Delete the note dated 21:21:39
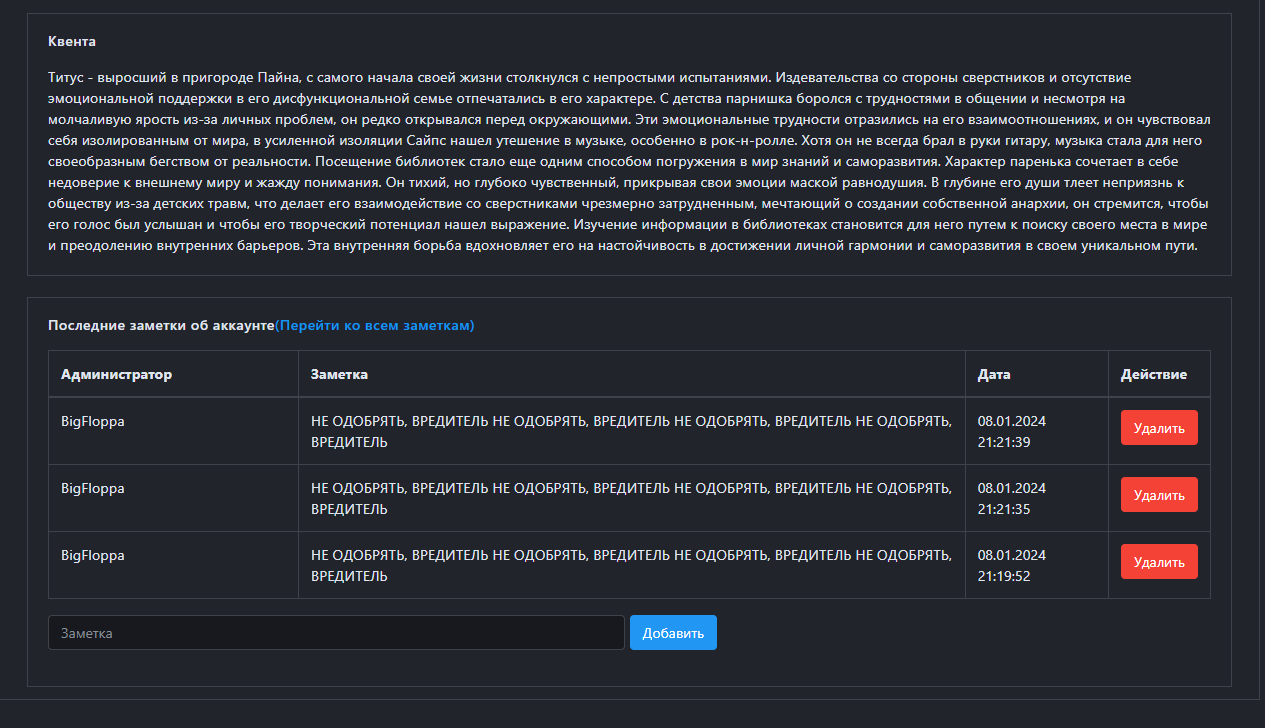This screenshot has width=1265, height=728. click(x=1158, y=428)
